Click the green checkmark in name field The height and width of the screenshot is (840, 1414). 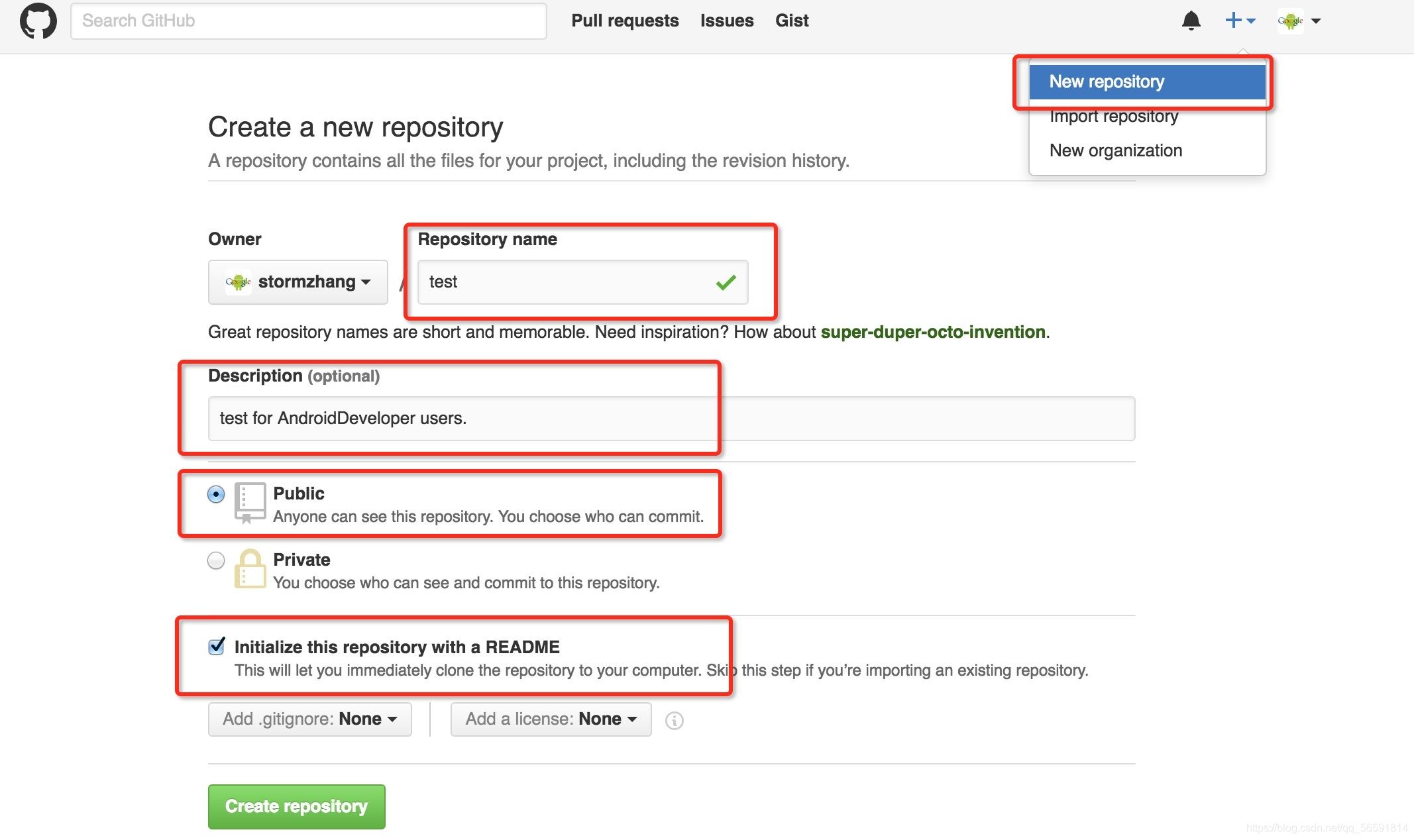point(726,282)
